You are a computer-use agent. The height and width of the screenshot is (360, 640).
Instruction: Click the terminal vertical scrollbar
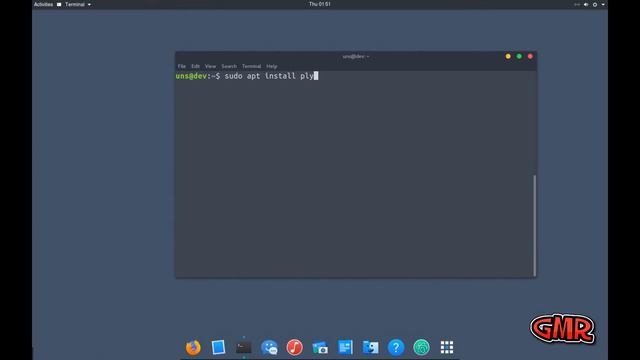coord(534,225)
